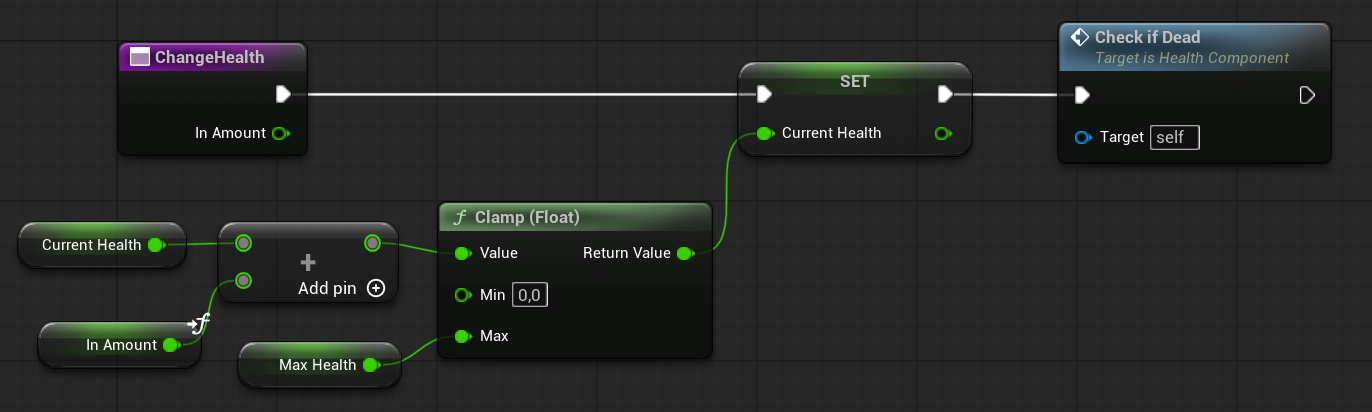Click the Add pin plus icon
The height and width of the screenshot is (412, 1372).
[x=376, y=288]
